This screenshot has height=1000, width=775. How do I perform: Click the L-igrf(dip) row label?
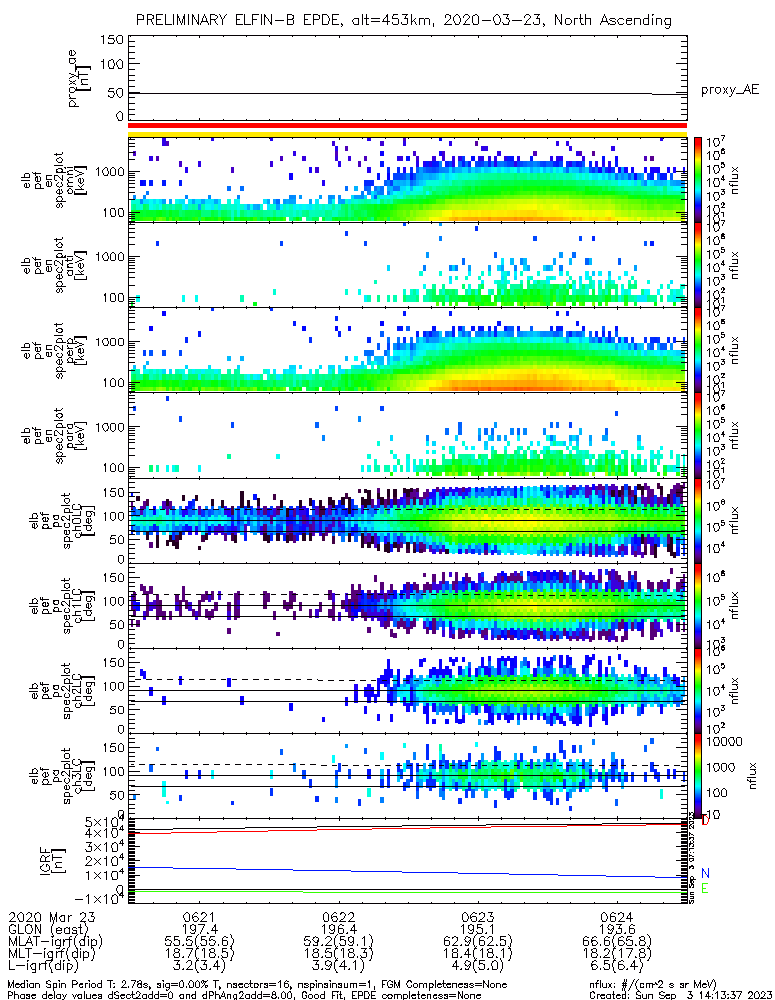pos(49,968)
